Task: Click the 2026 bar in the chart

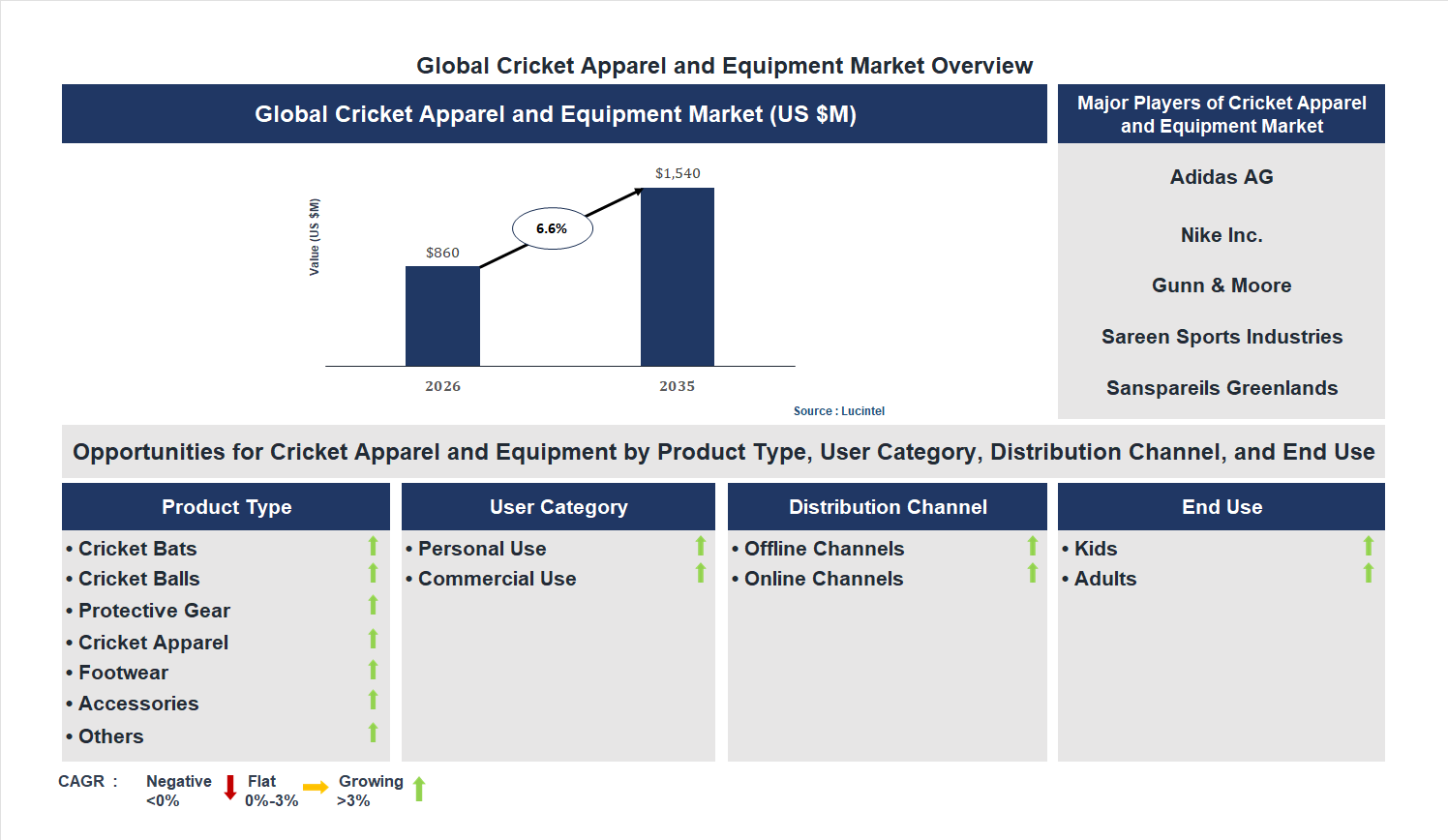Action: [x=442, y=315]
